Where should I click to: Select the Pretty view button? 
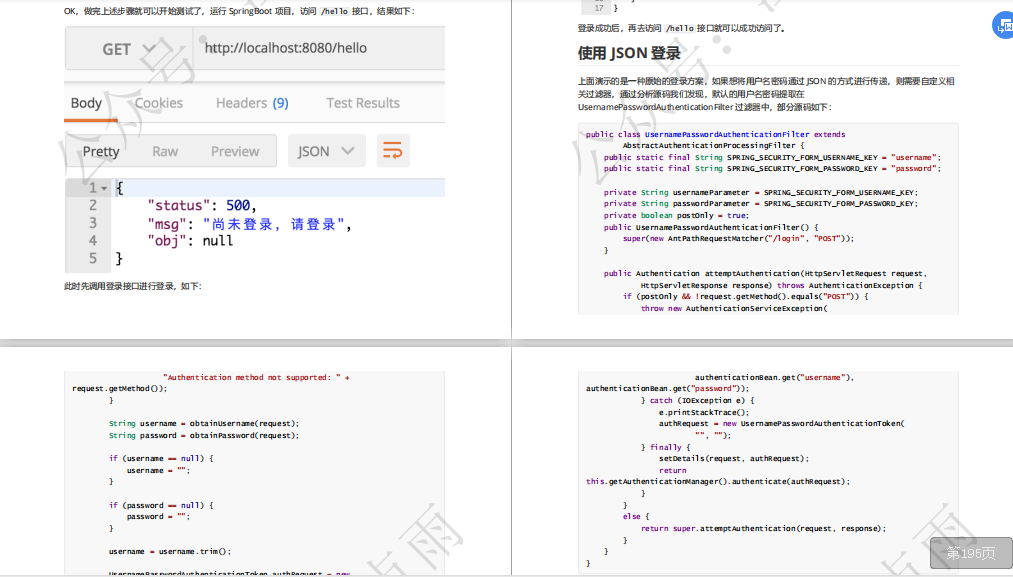tap(101, 151)
